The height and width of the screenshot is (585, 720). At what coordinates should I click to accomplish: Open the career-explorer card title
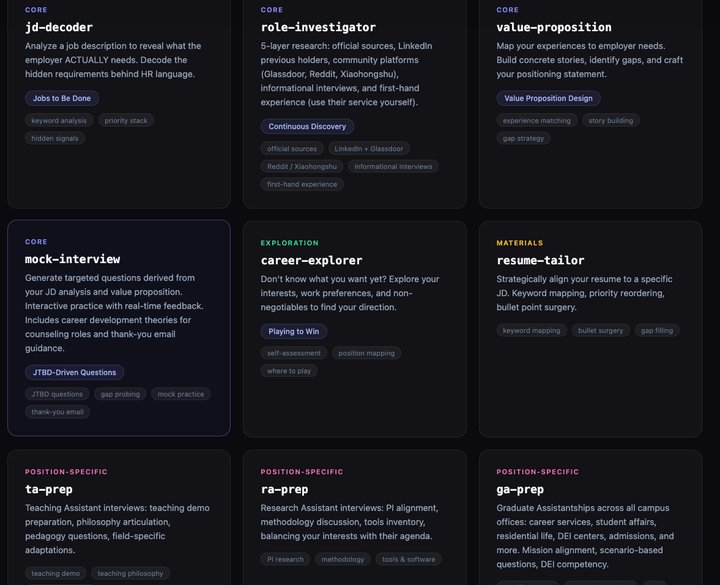point(311,260)
